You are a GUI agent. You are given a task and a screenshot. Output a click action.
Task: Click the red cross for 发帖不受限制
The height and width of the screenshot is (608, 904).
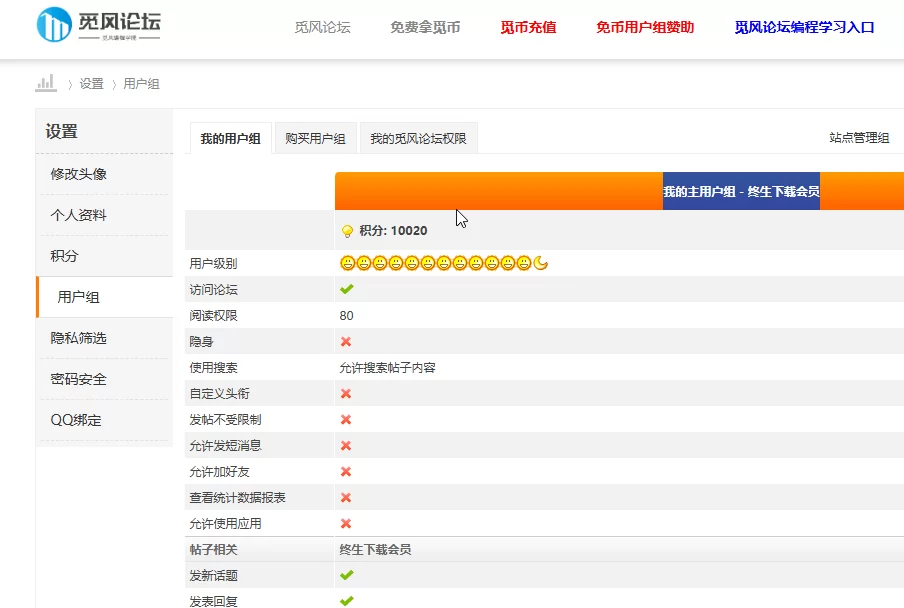[346, 419]
